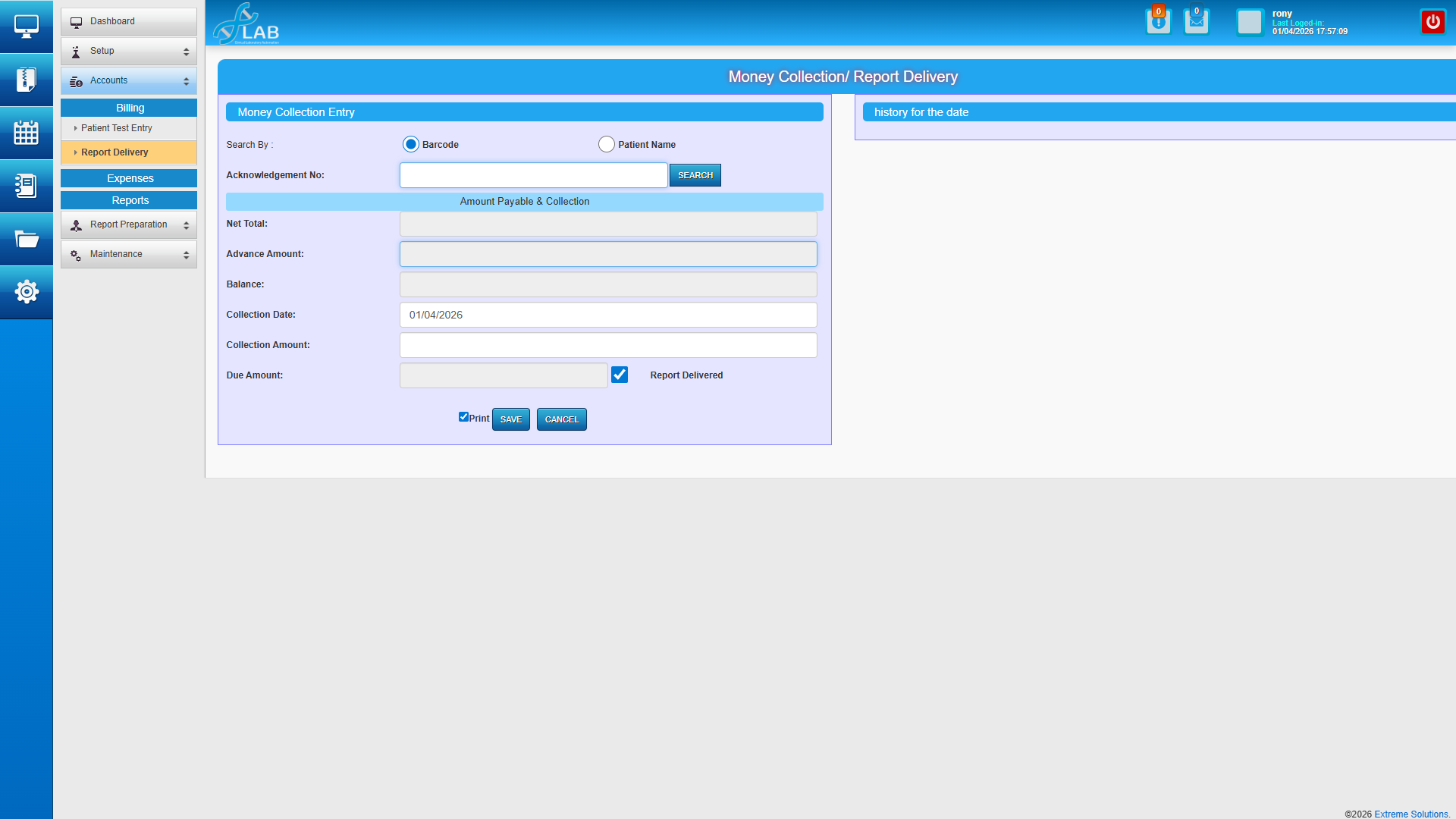Select the Barcode radio button
Screen dimensions: 1456x819
click(x=410, y=144)
